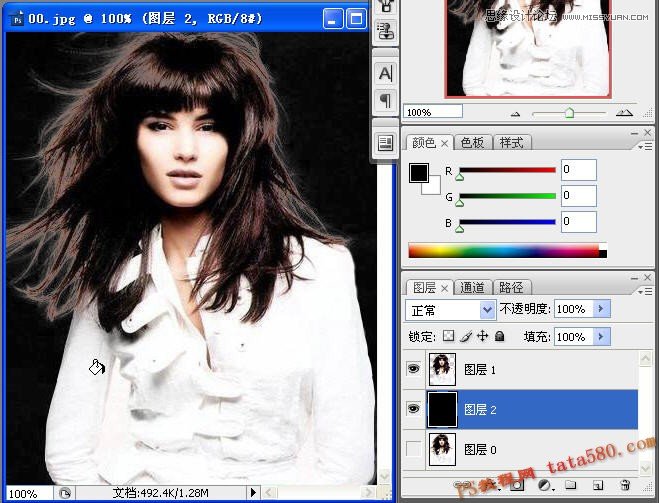Switch to the 路径 tab
The height and width of the screenshot is (503, 659).
coord(511,287)
